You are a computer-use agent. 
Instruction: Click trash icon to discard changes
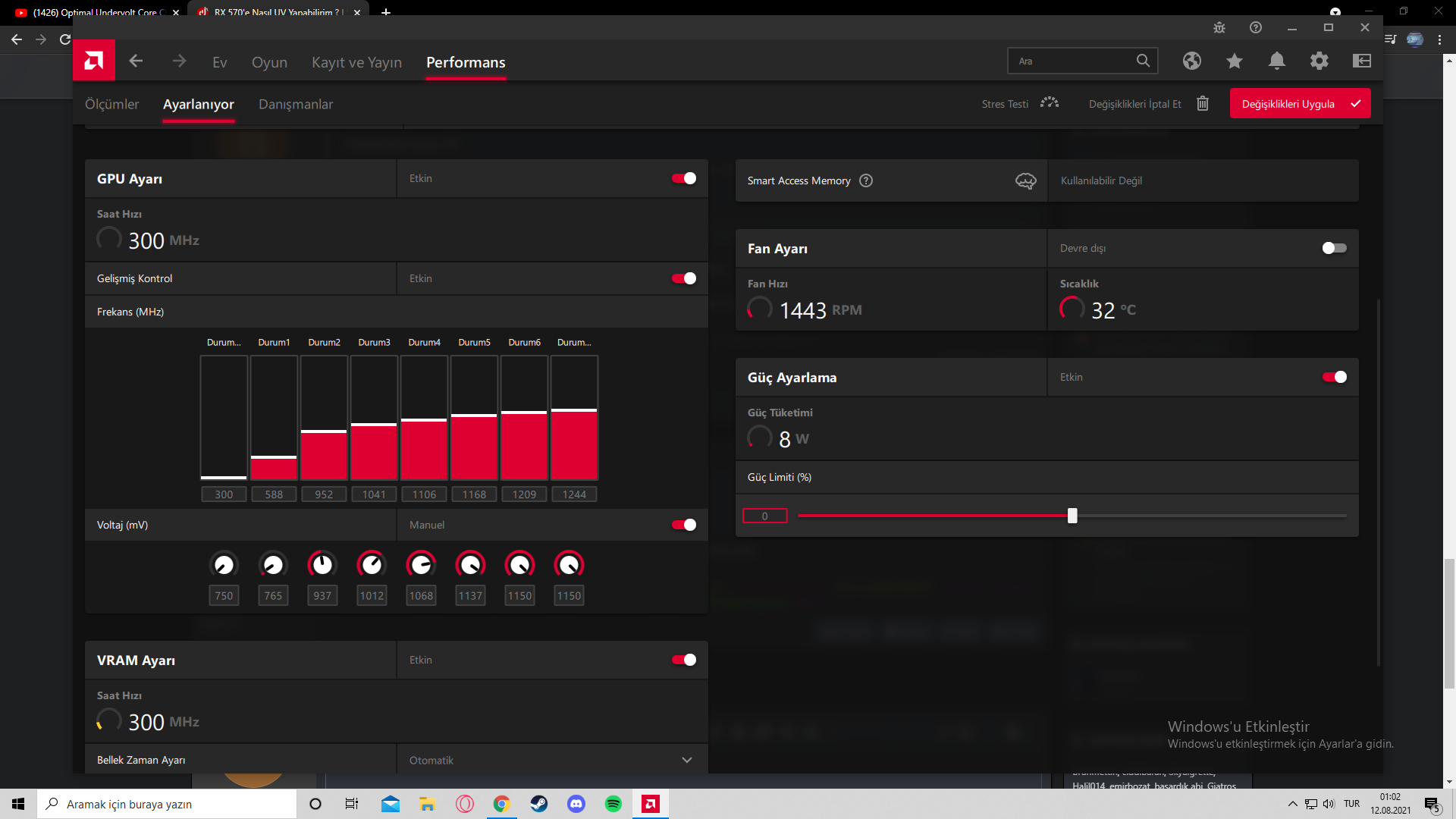1202,103
